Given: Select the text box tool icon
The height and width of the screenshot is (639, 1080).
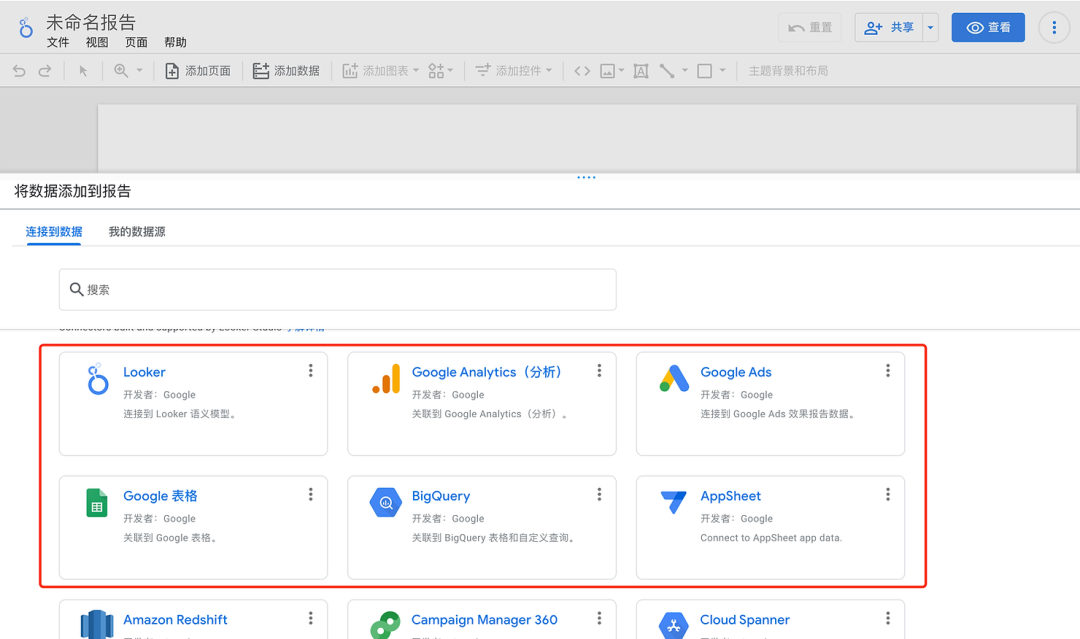Looking at the screenshot, I should 640,70.
